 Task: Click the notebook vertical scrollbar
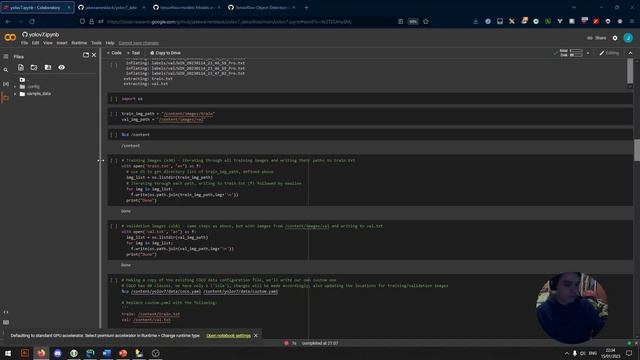point(637,150)
